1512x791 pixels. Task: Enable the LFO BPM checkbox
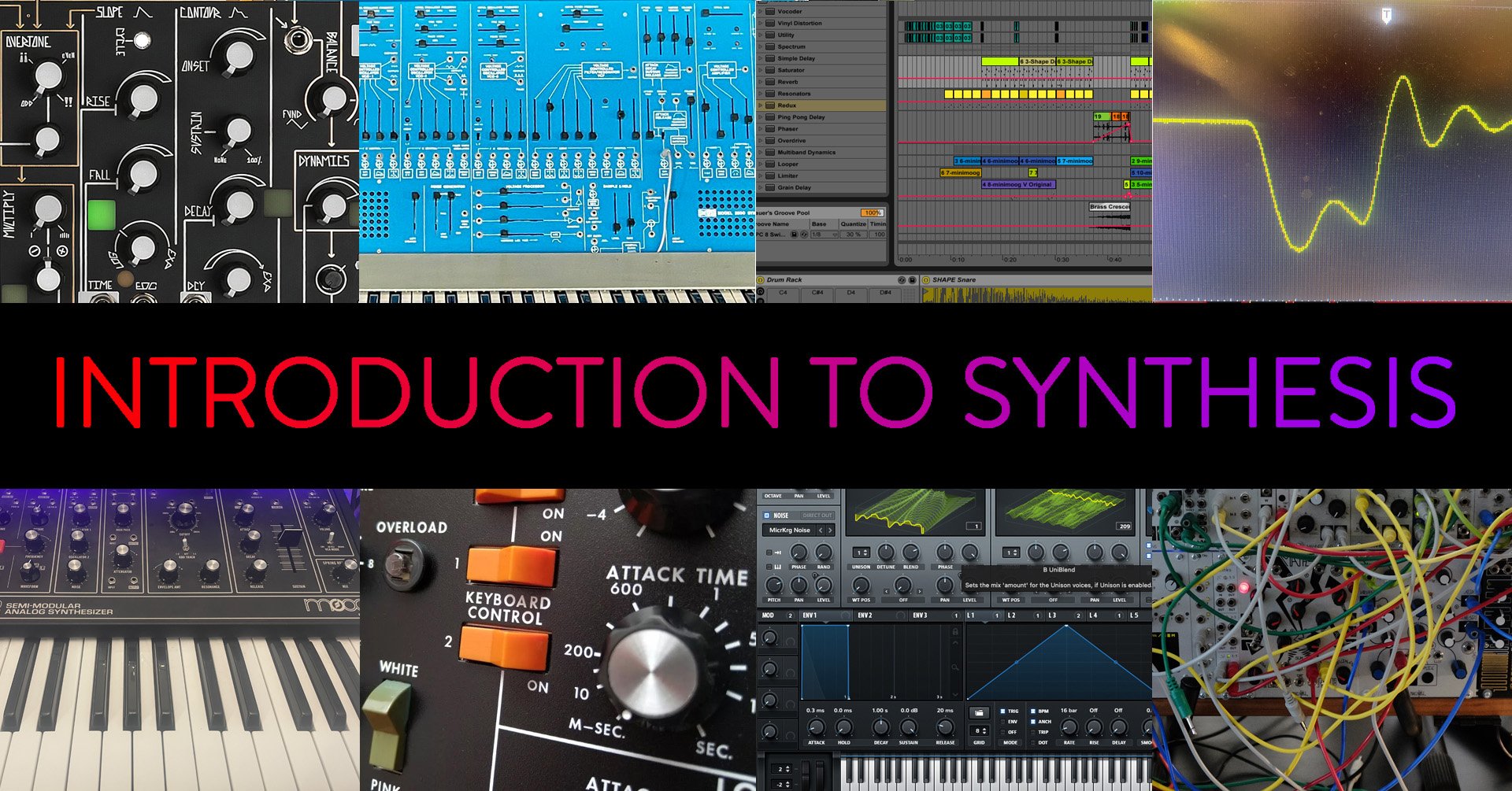coord(1033,712)
